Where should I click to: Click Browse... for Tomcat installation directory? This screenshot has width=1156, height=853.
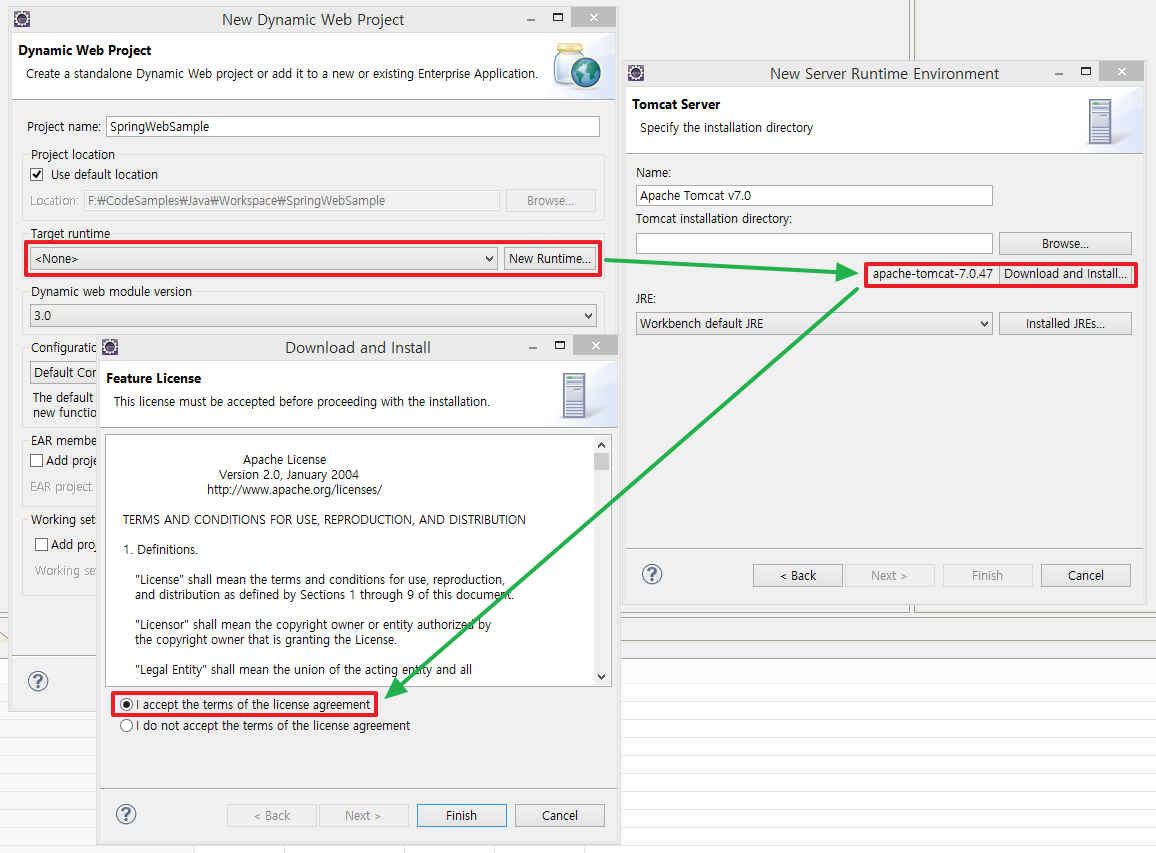pyautogui.click(x=1065, y=243)
